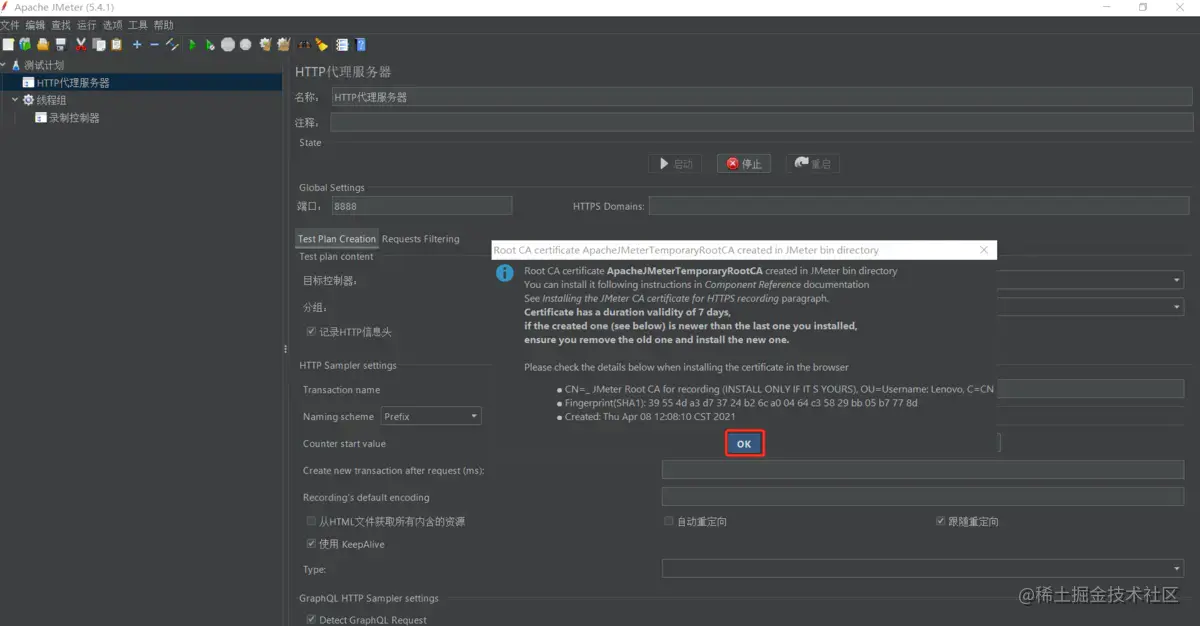Clear results using first broom-gear icon
Image resolution: width=1200 pixels, height=626 pixels.
tap(265, 44)
